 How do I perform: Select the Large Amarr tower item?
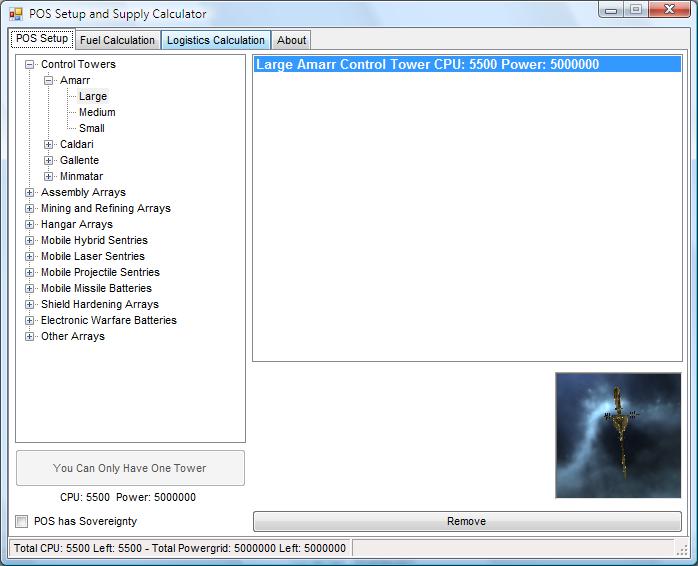(x=93, y=96)
